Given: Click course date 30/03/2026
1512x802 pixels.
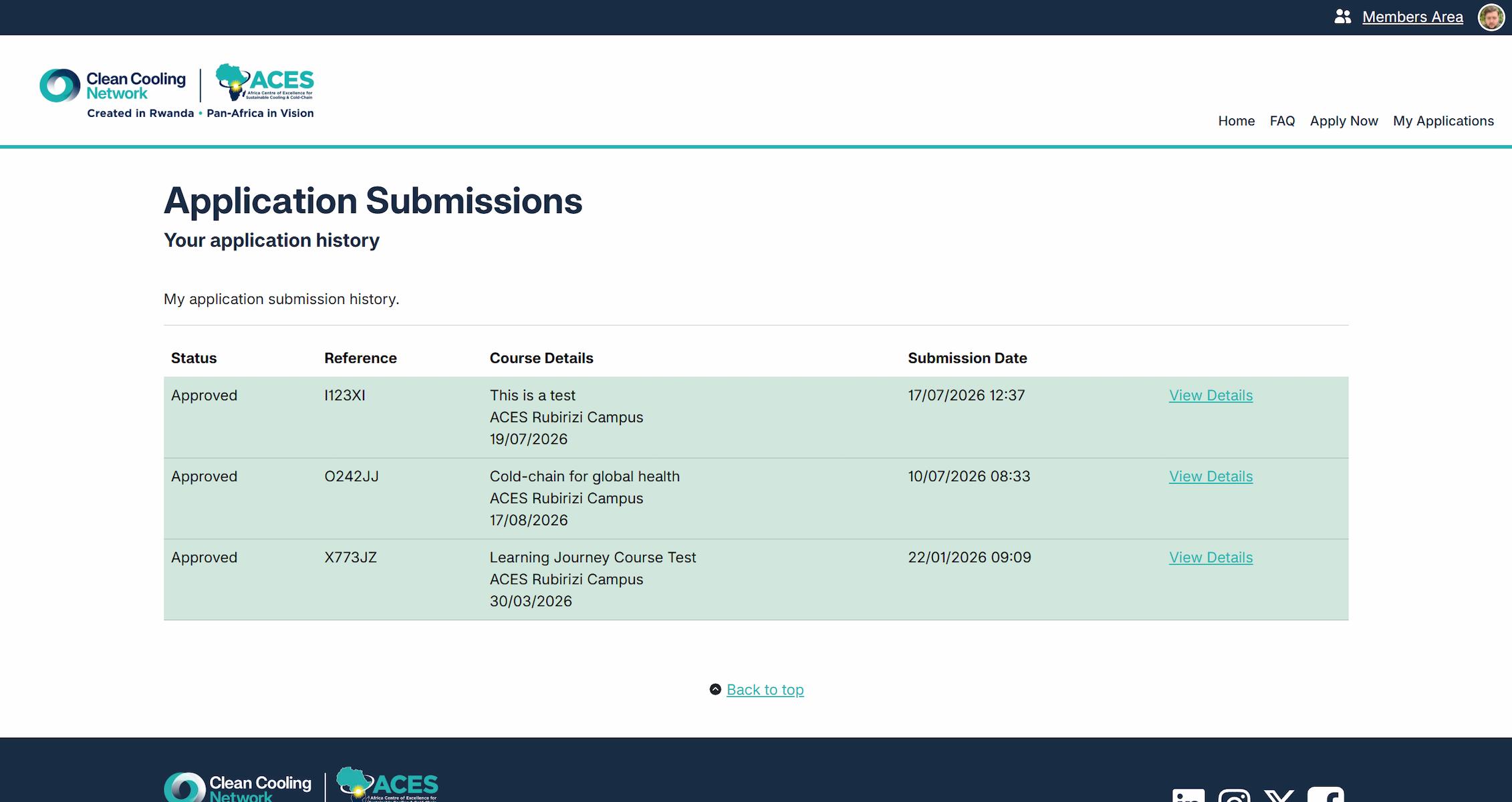Looking at the screenshot, I should [x=531, y=601].
